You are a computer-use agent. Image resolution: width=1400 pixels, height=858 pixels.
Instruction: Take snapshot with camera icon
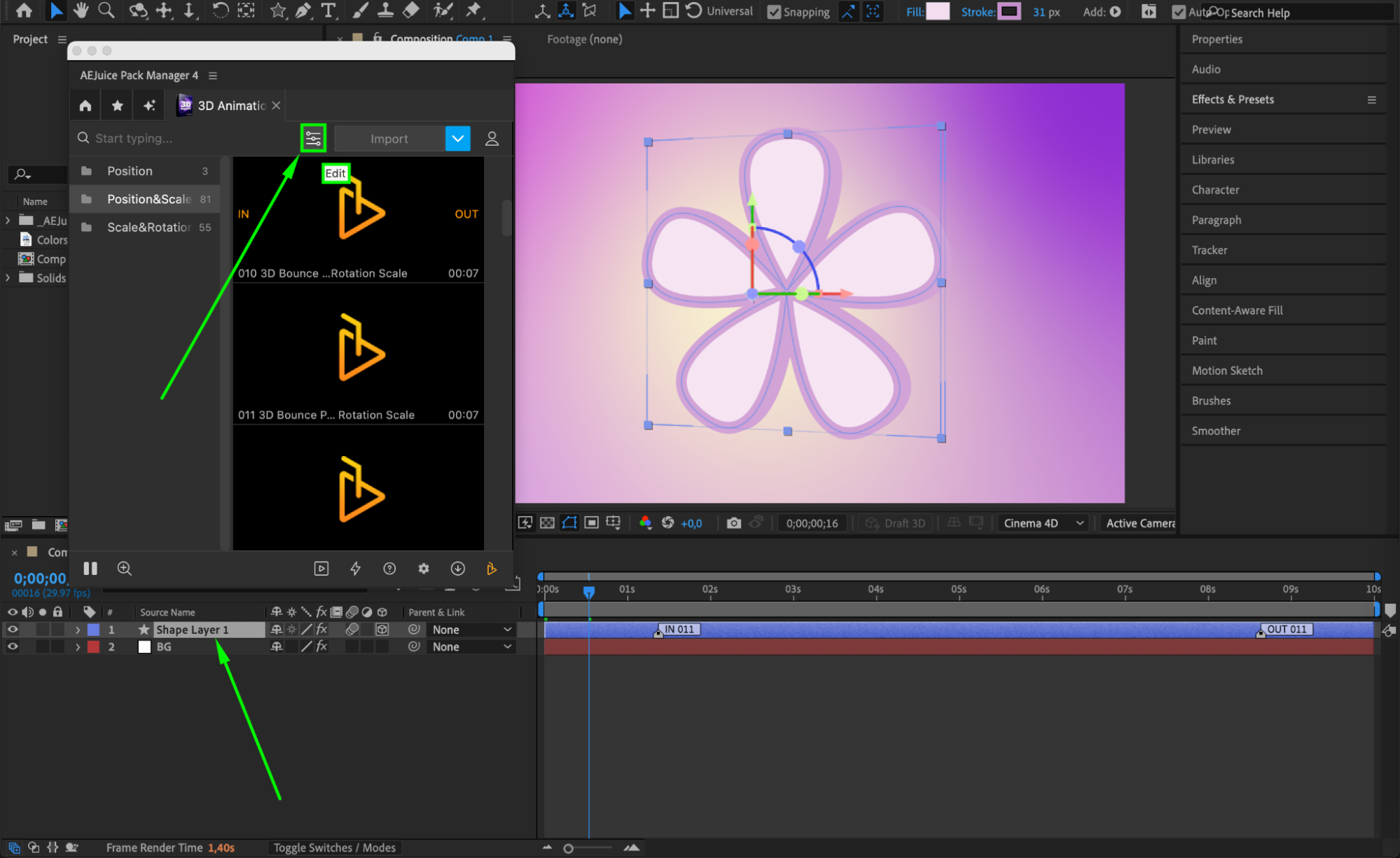[x=733, y=523]
